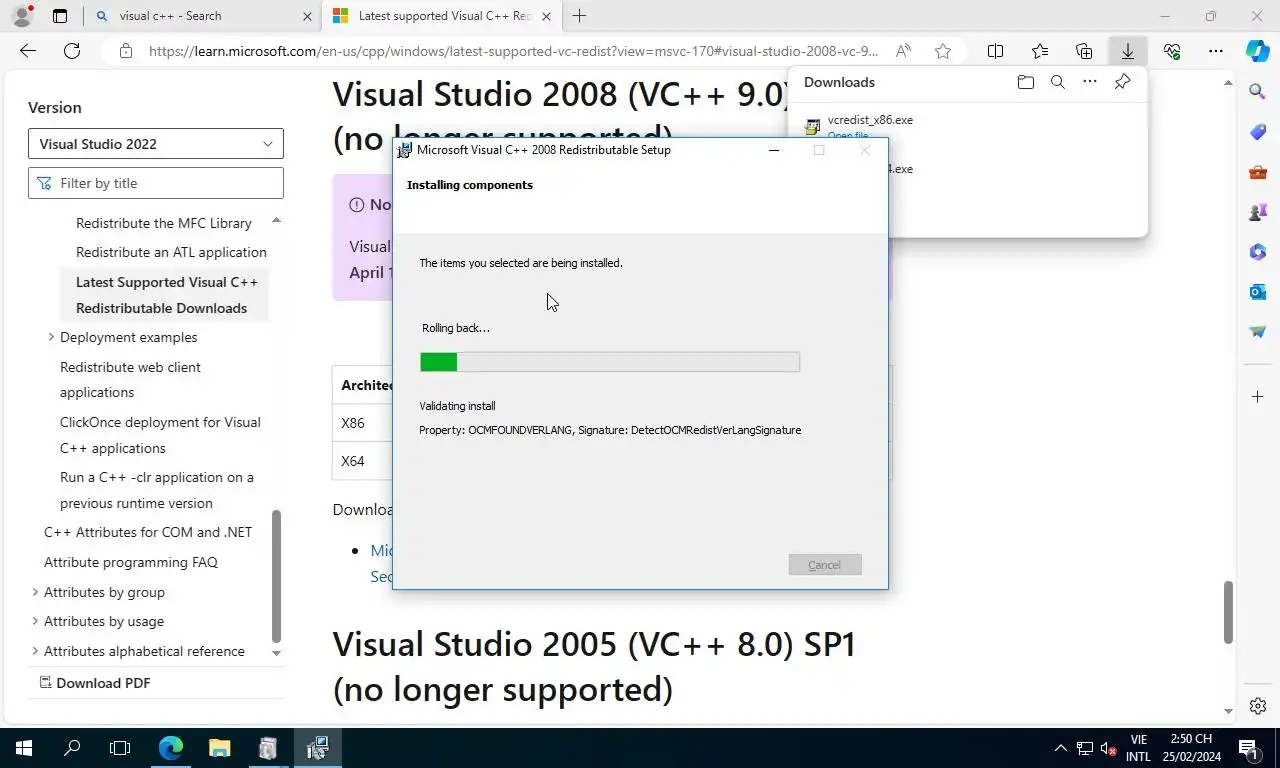Click the Edge profile avatar icon
Image resolution: width=1280 pixels, height=768 pixels.
pos(22,16)
